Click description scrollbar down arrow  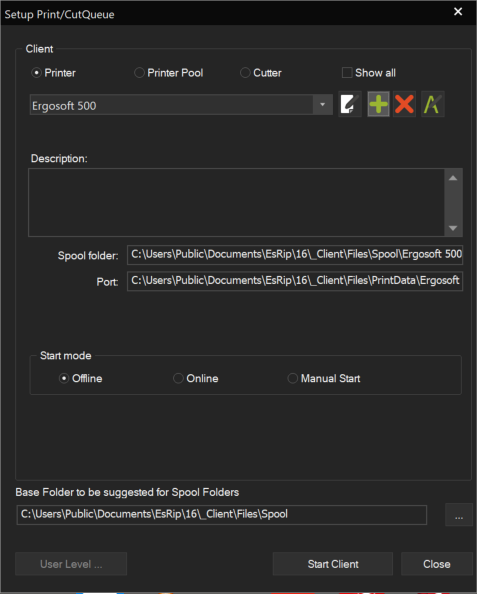[x=453, y=228]
